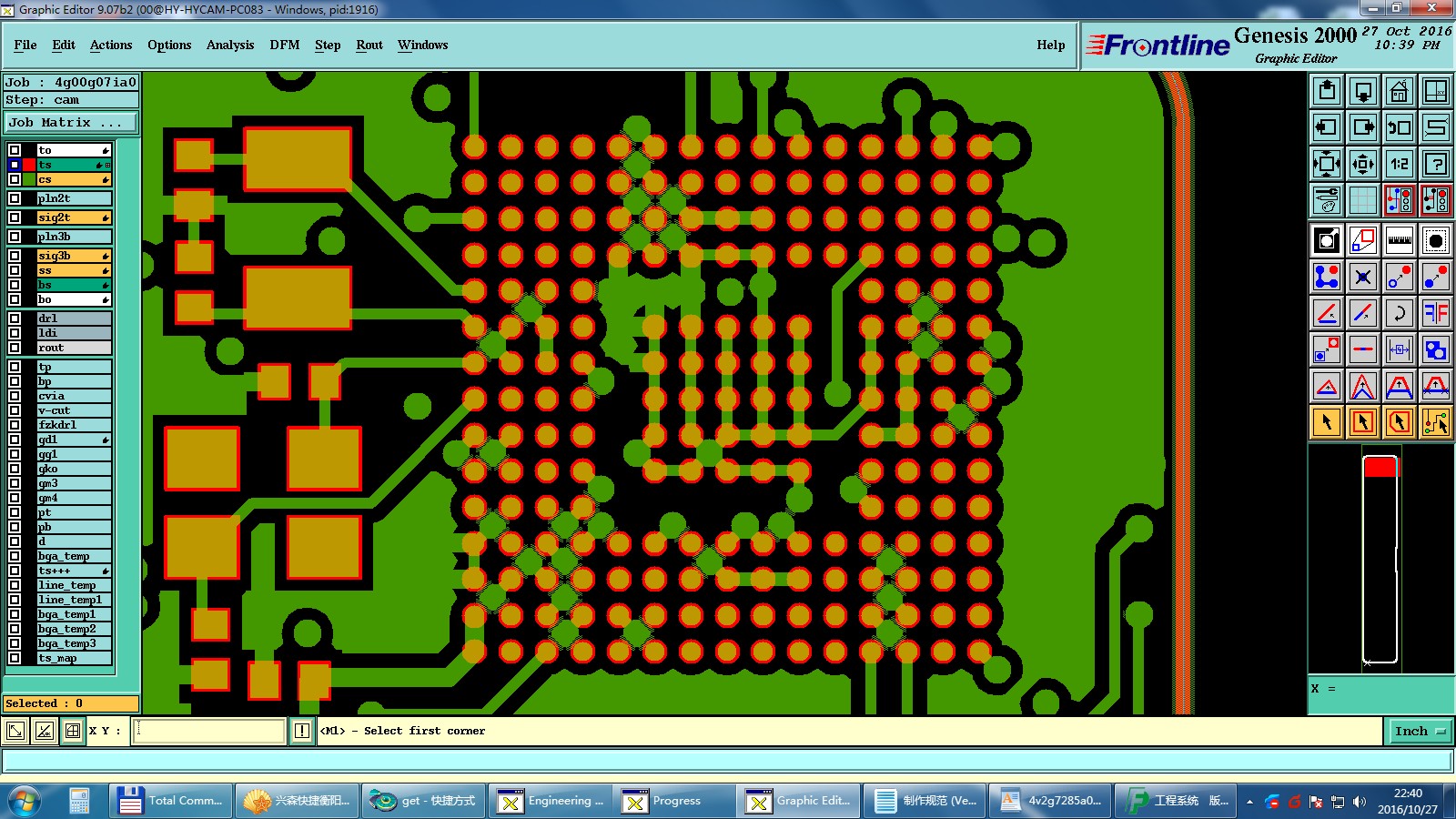1456x819 pixels.
Task: Open the Analysis menu
Action: (230, 45)
